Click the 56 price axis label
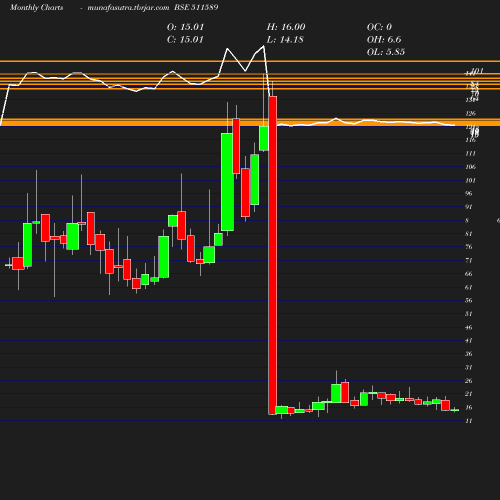This screenshot has height=500, width=500. point(469,301)
